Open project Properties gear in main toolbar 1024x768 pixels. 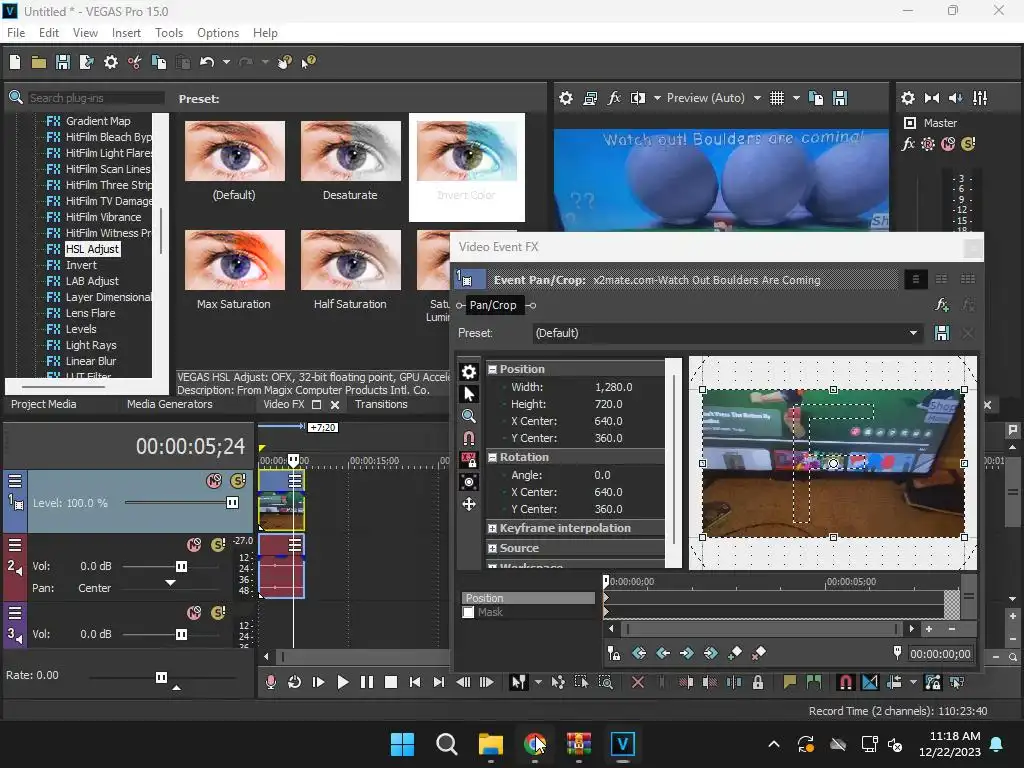(111, 62)
